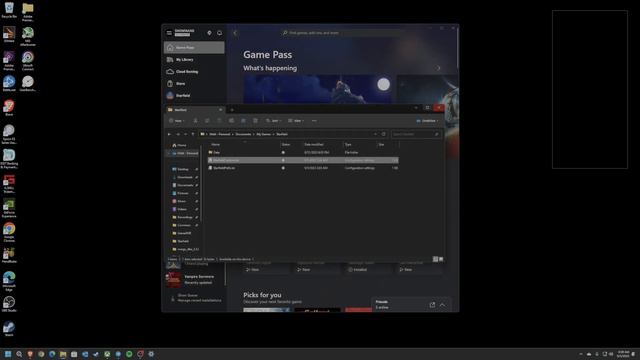Click the Cut icon in File Explorer toolbar
Image resolution: width=640 pixels, height=360 pixels.
point(196,121)
